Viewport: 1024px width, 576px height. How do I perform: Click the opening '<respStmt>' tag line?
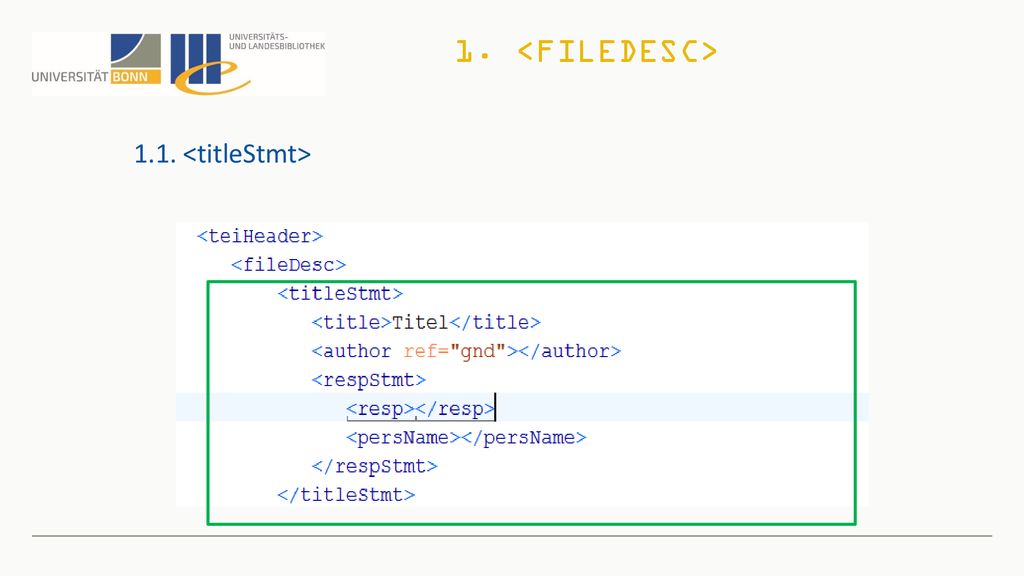click(368, 379)
